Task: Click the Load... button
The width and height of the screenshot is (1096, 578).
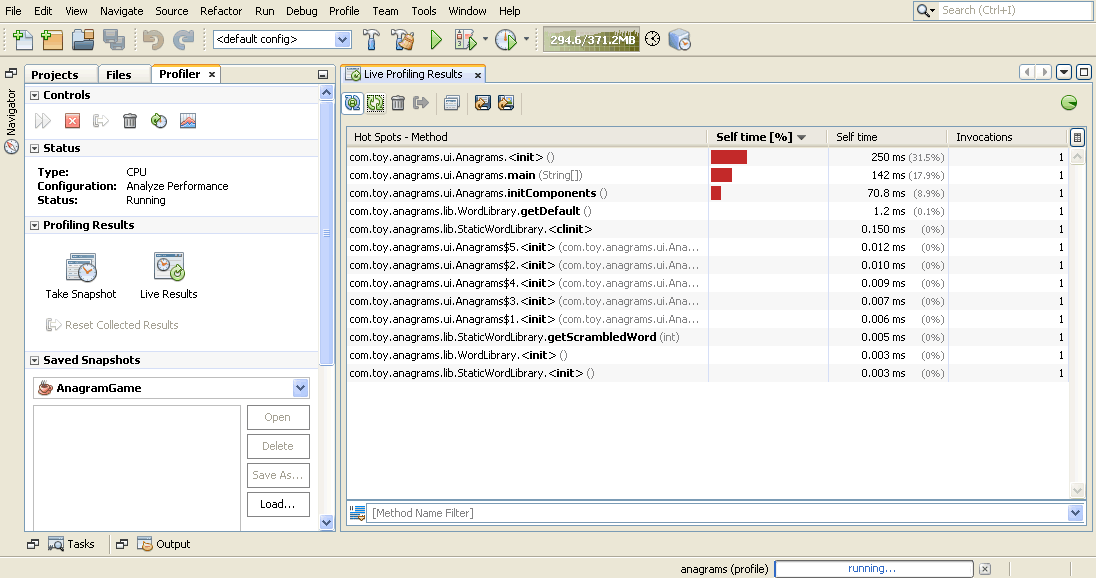Action: click(277, 504)
